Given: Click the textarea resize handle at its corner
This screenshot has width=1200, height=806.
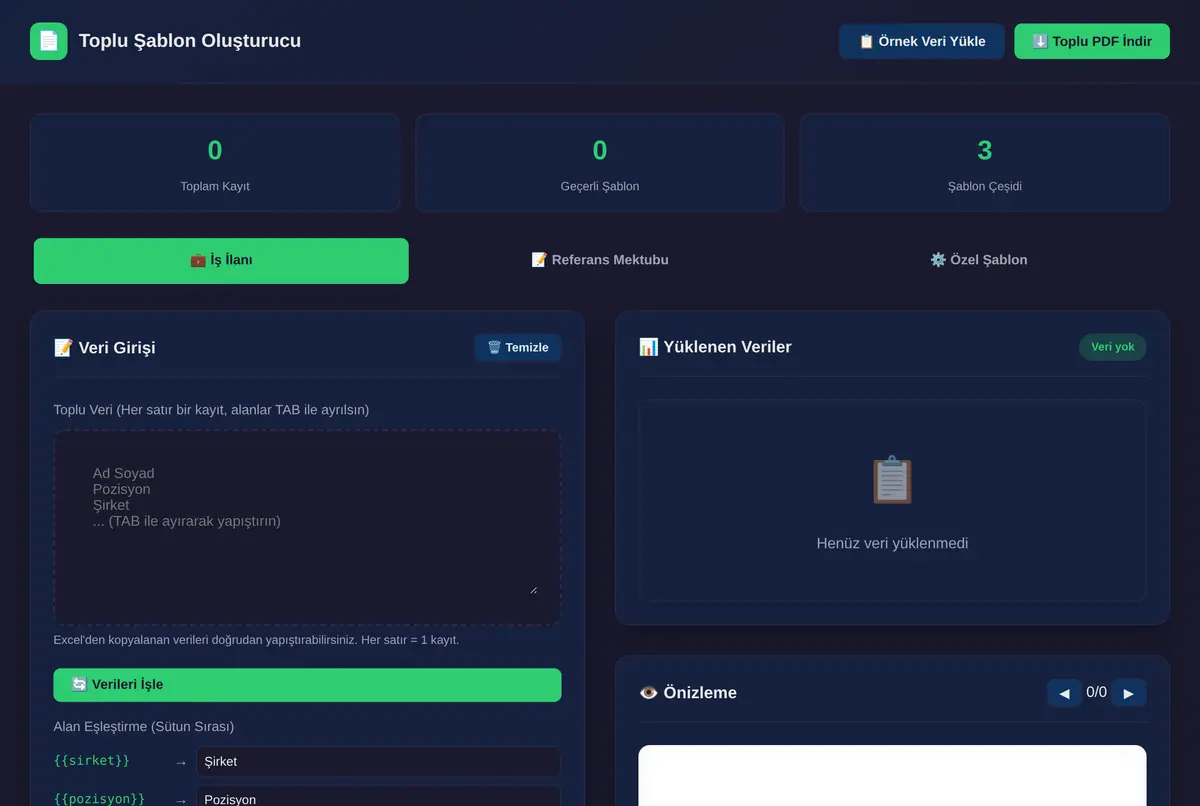Looking at the screenshot, I should point(533,590).
